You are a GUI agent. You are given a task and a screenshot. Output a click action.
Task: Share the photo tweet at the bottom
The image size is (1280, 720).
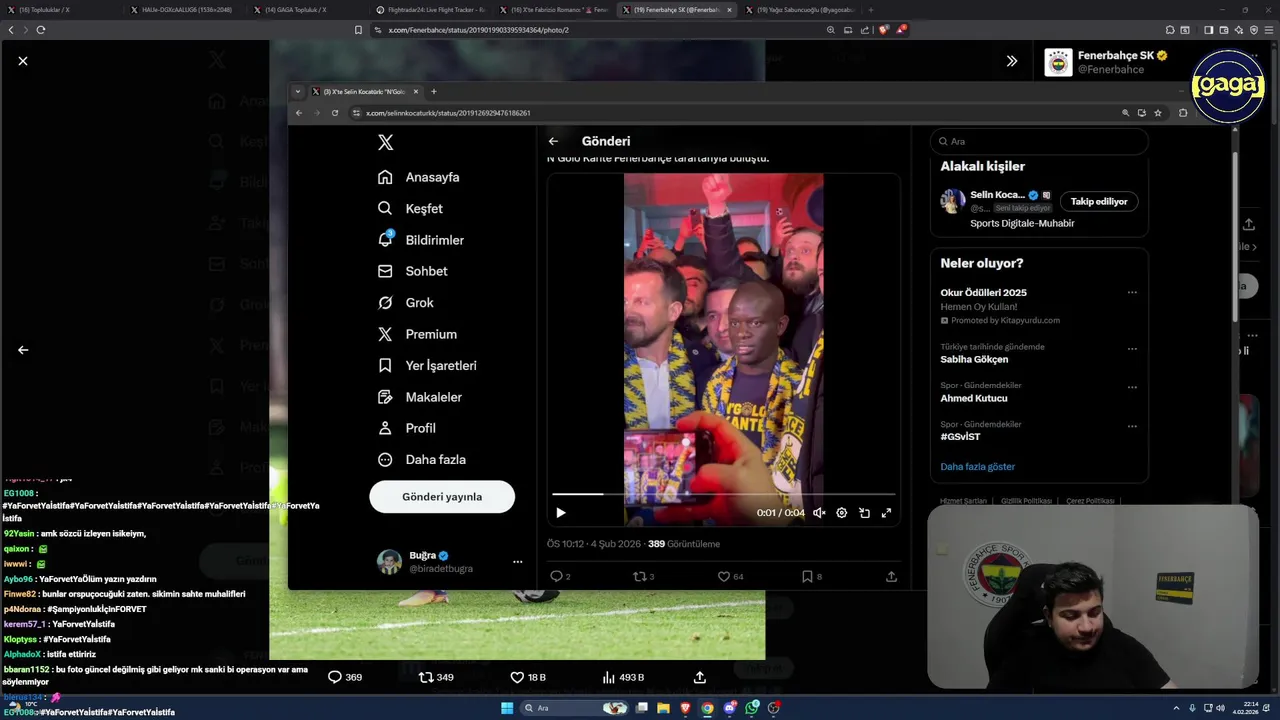click(700, 677)
